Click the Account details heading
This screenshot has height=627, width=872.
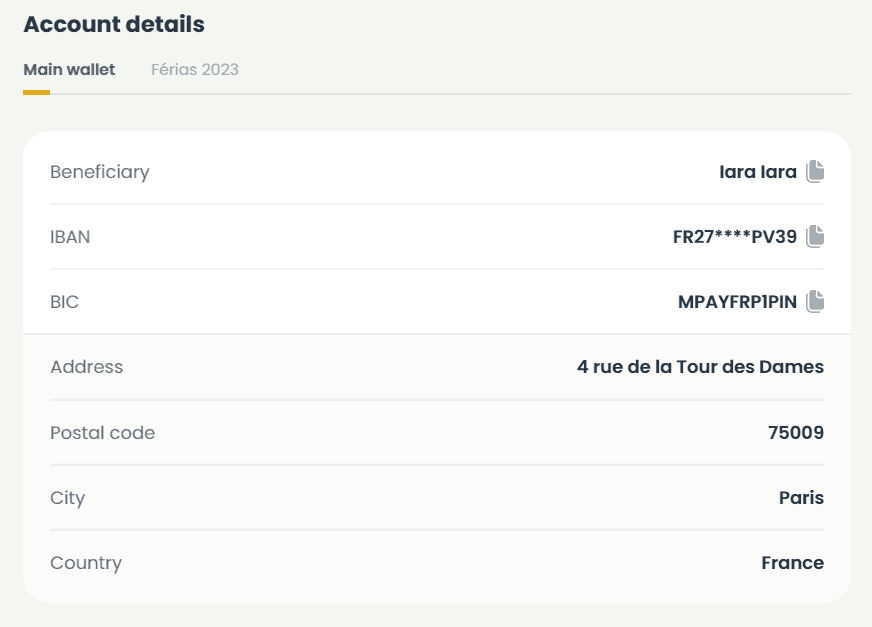(x=114, y=25)
